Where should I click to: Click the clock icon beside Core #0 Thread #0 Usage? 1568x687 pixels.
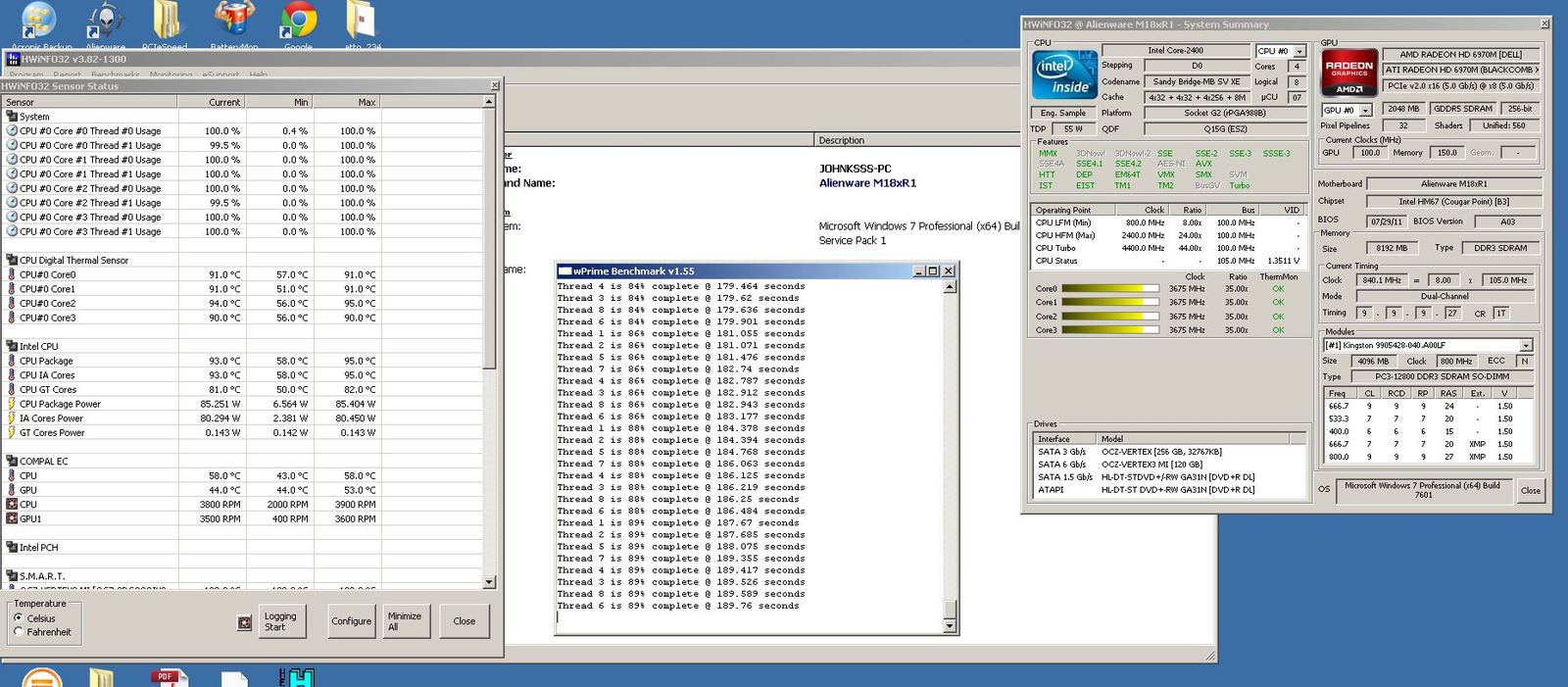click(12, 131)
